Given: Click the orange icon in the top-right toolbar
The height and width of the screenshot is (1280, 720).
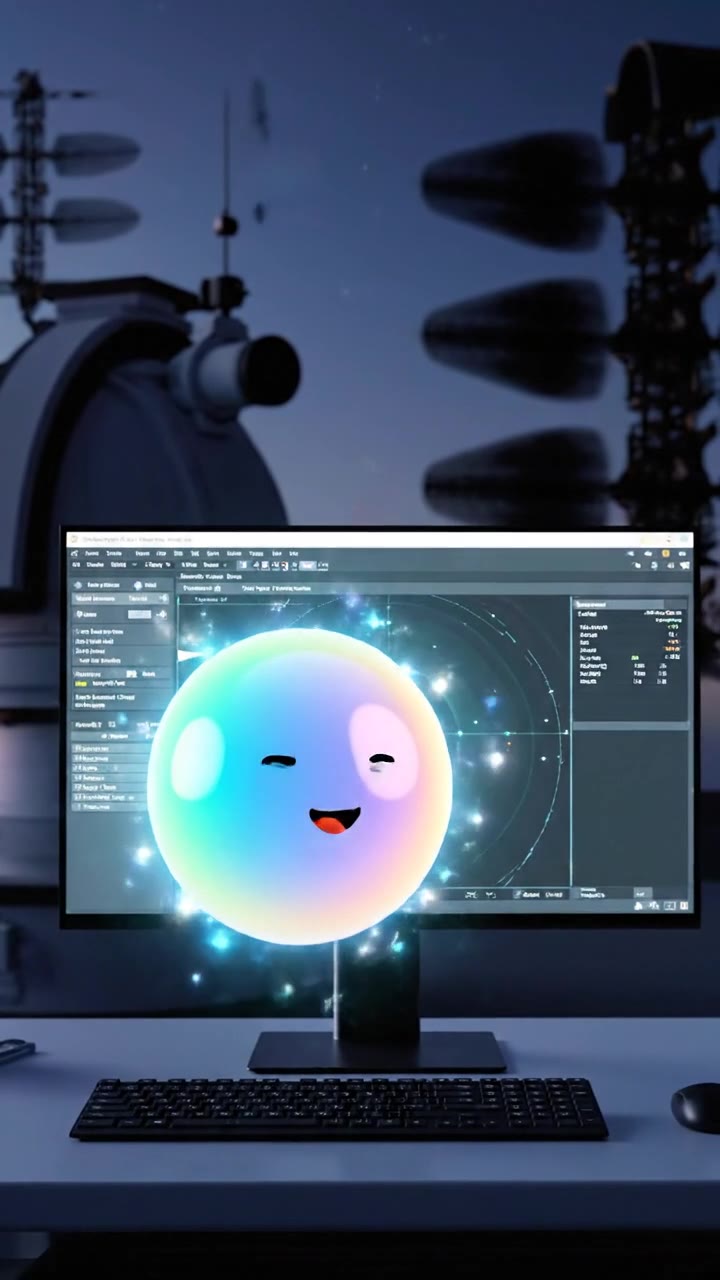Looking at the screenshot, I should click(666, 552).
